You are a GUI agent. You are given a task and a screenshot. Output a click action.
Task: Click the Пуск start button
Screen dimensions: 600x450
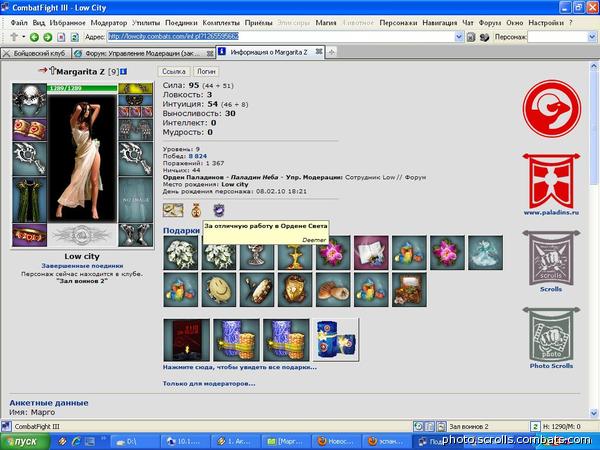tap(25, 442)
